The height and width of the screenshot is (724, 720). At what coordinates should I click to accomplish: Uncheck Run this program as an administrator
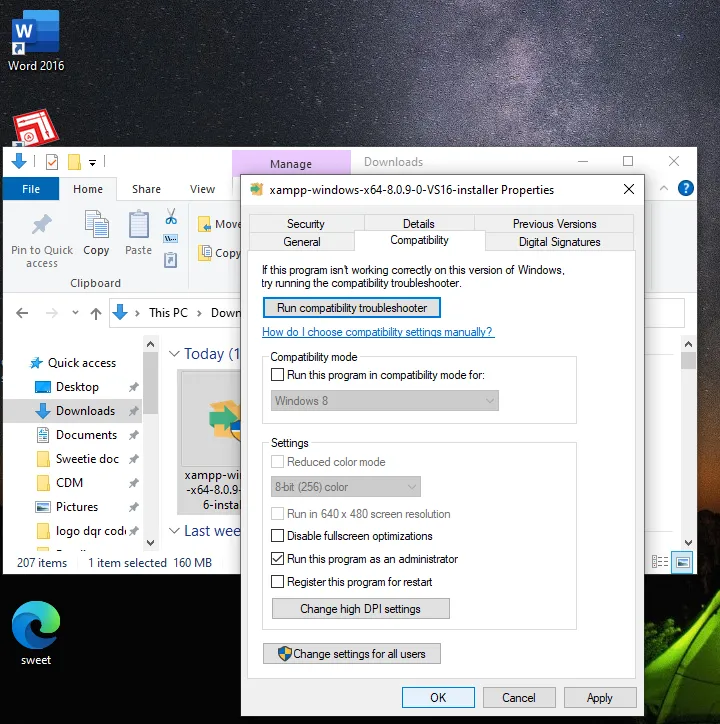pos(277,559)
